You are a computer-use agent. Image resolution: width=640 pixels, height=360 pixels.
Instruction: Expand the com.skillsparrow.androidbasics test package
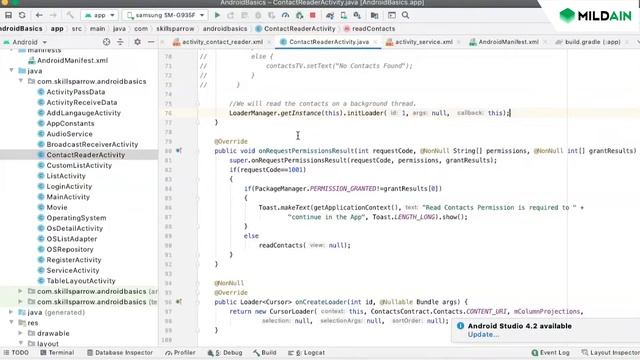point(20,302)
